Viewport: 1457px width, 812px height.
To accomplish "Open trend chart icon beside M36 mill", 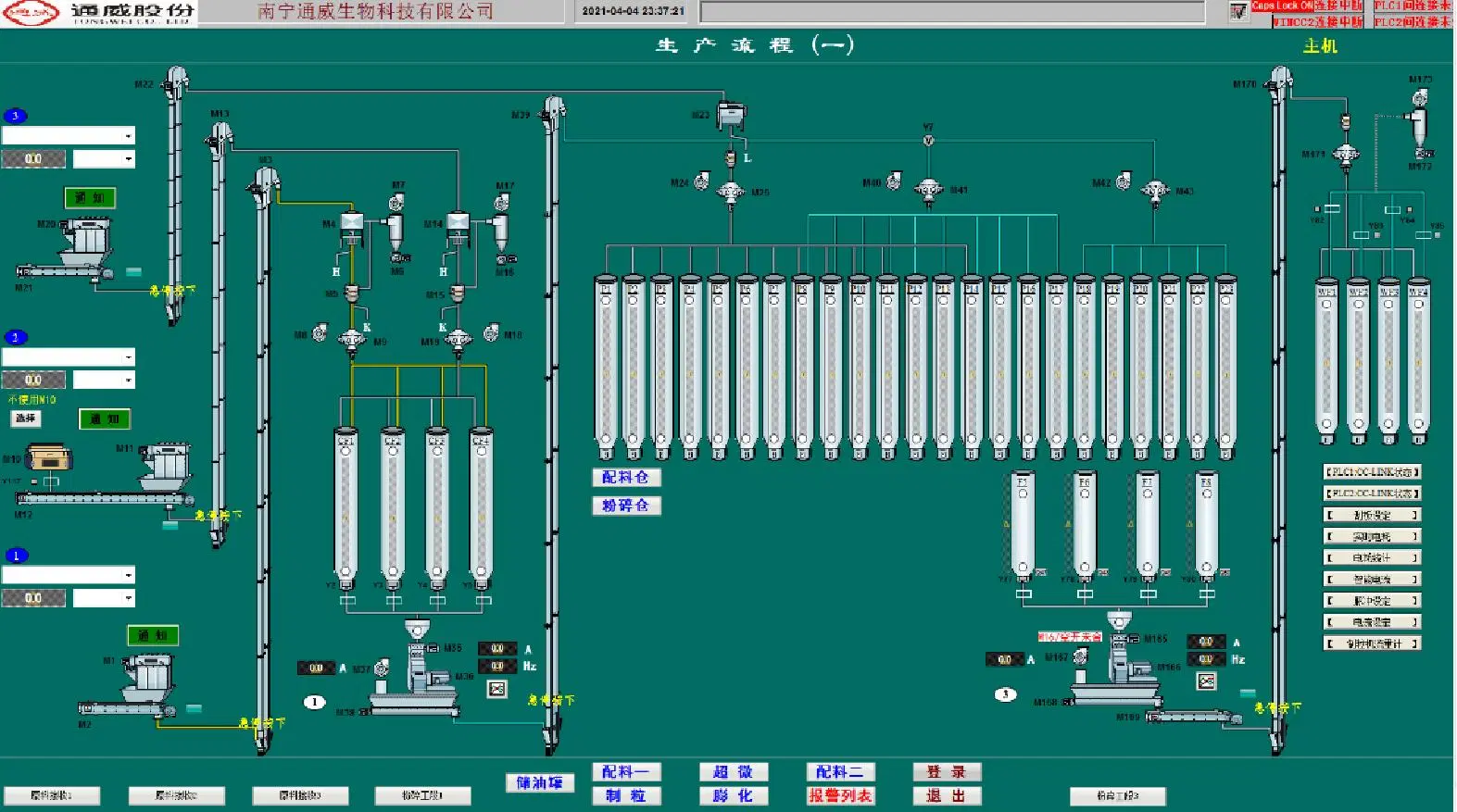I will pyautogui.click(x=497, y=689).
